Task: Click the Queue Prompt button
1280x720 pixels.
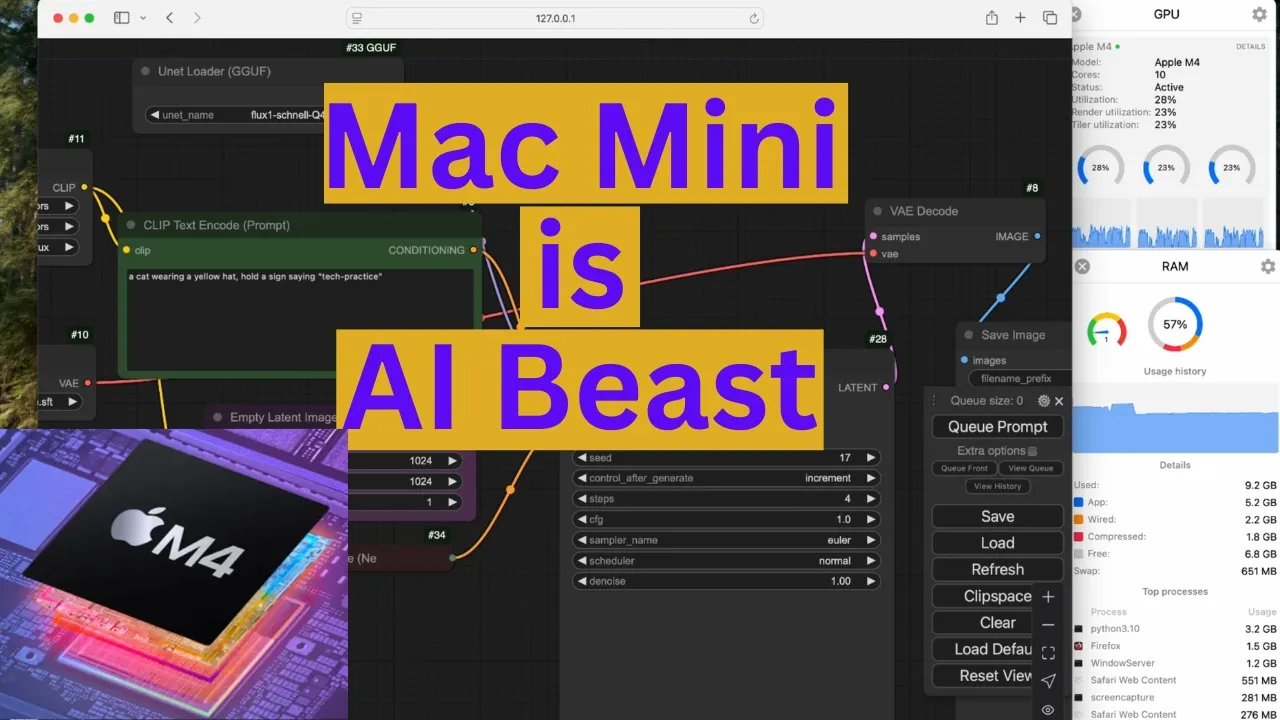Action: click(998, 426)
